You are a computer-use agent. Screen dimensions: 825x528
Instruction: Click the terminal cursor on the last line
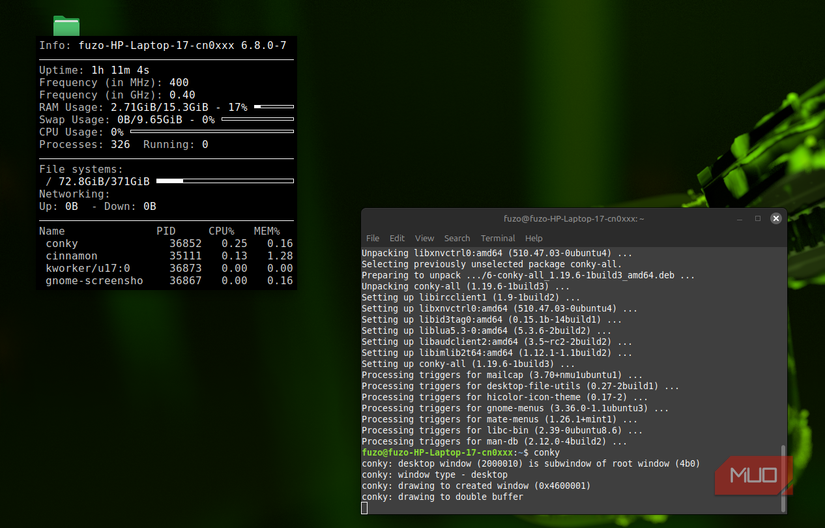coord(365,508)
